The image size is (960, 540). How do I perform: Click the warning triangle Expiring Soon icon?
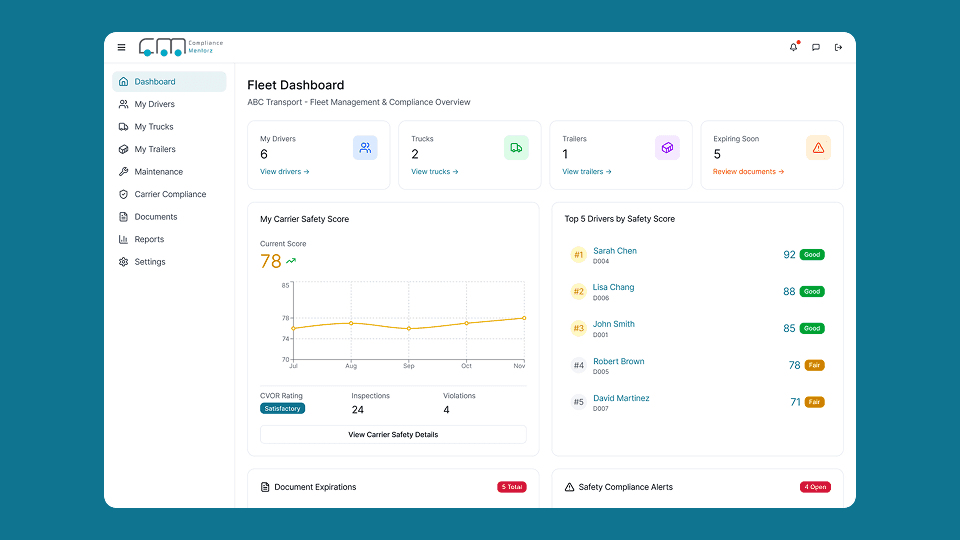pos(818,148)
